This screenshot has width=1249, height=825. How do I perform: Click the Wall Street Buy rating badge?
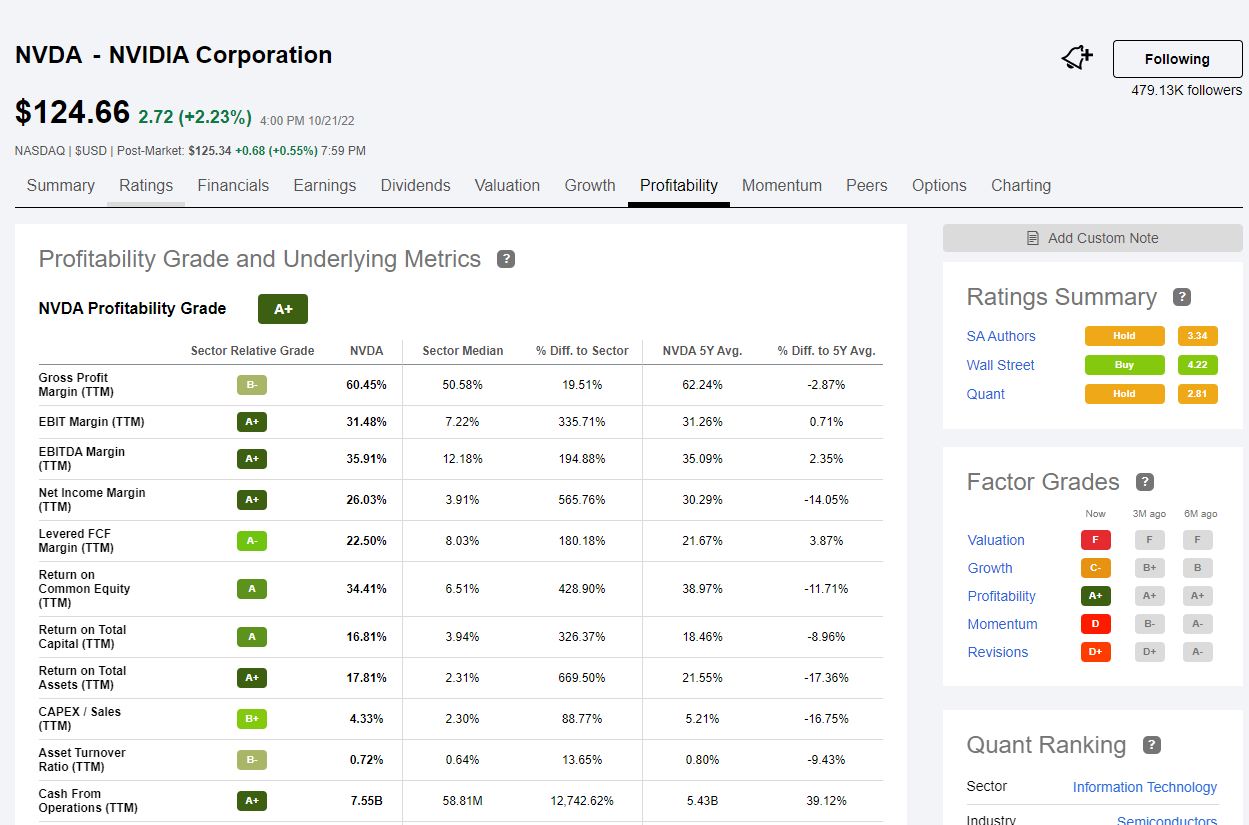coord(1125,365)
